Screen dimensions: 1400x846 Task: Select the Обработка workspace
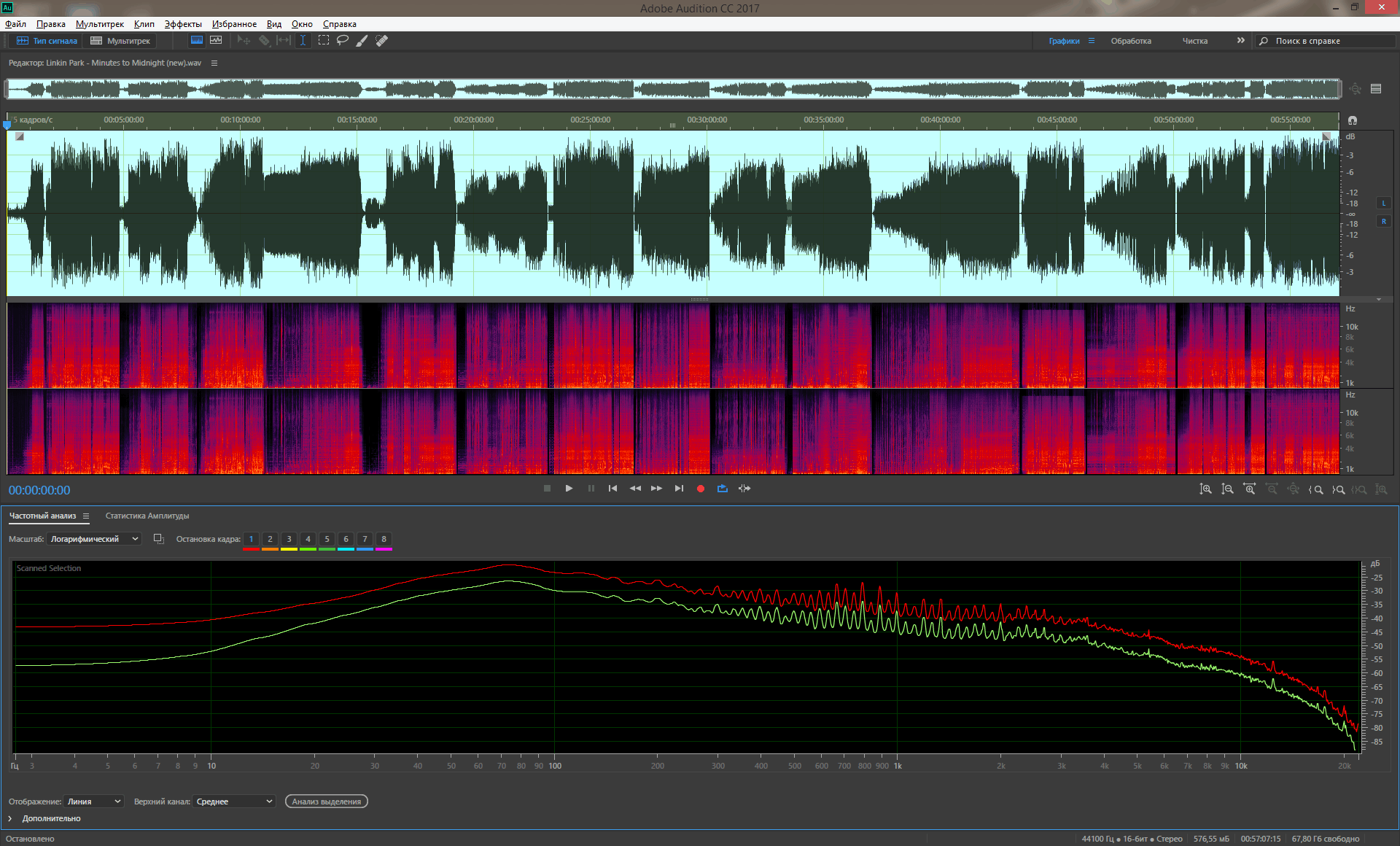(x=1131, y=41)
